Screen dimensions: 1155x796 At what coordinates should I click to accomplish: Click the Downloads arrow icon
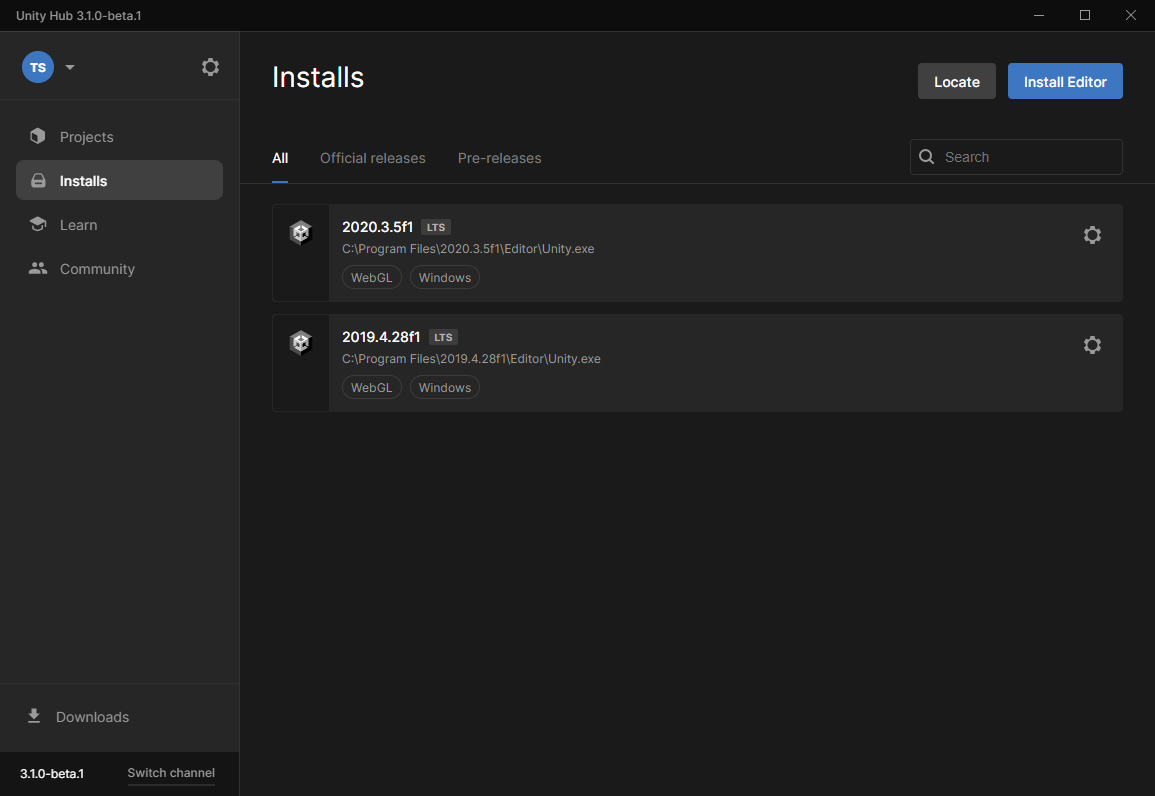[x=34, y=716]
